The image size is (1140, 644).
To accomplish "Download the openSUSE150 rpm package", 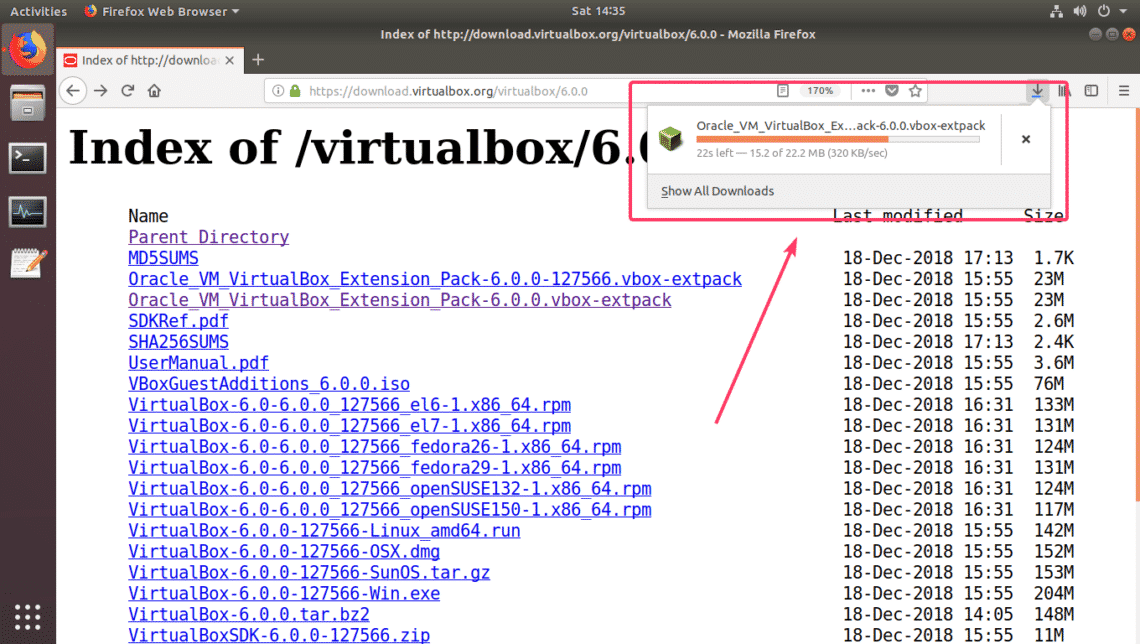I will (390, 510).
